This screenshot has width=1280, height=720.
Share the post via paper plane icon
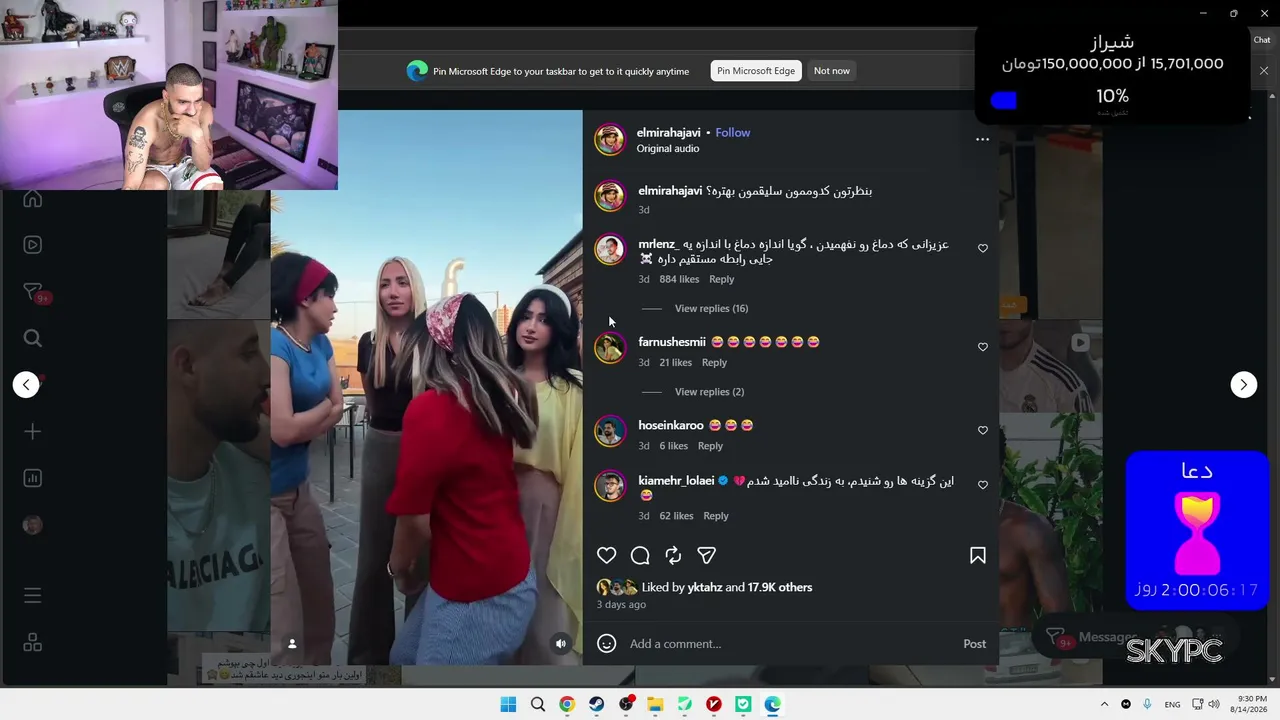[x=706, y=555]
